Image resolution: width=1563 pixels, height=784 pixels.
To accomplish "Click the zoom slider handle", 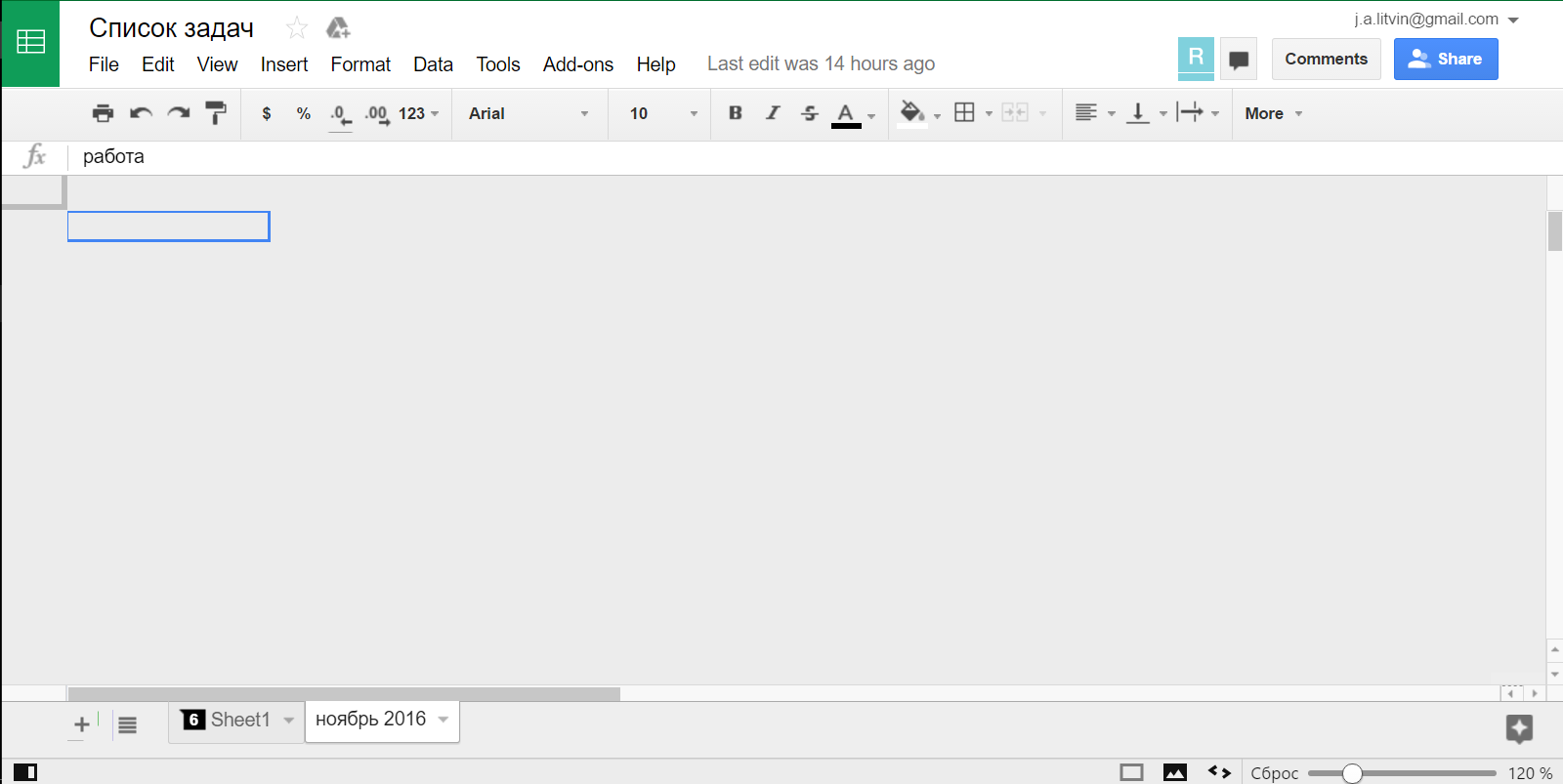I will [x=1352, y=773].
